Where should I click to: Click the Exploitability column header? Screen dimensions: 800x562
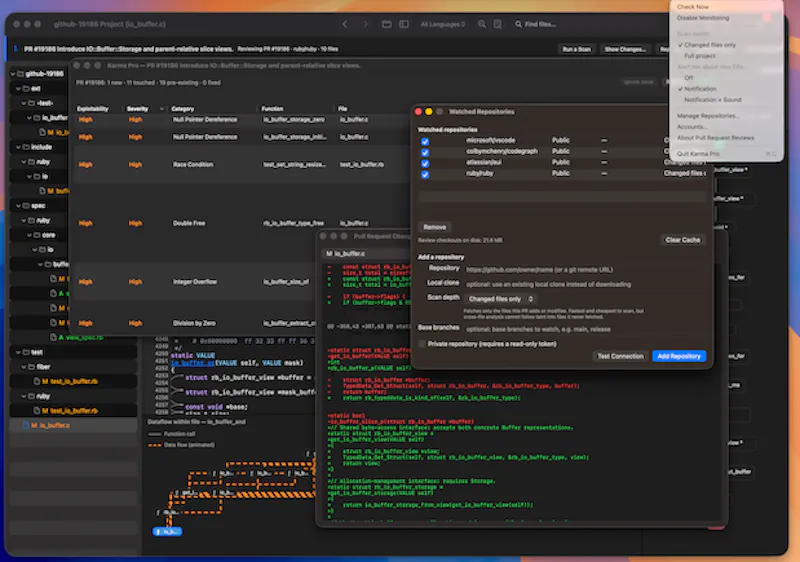(x=92, y=109)
